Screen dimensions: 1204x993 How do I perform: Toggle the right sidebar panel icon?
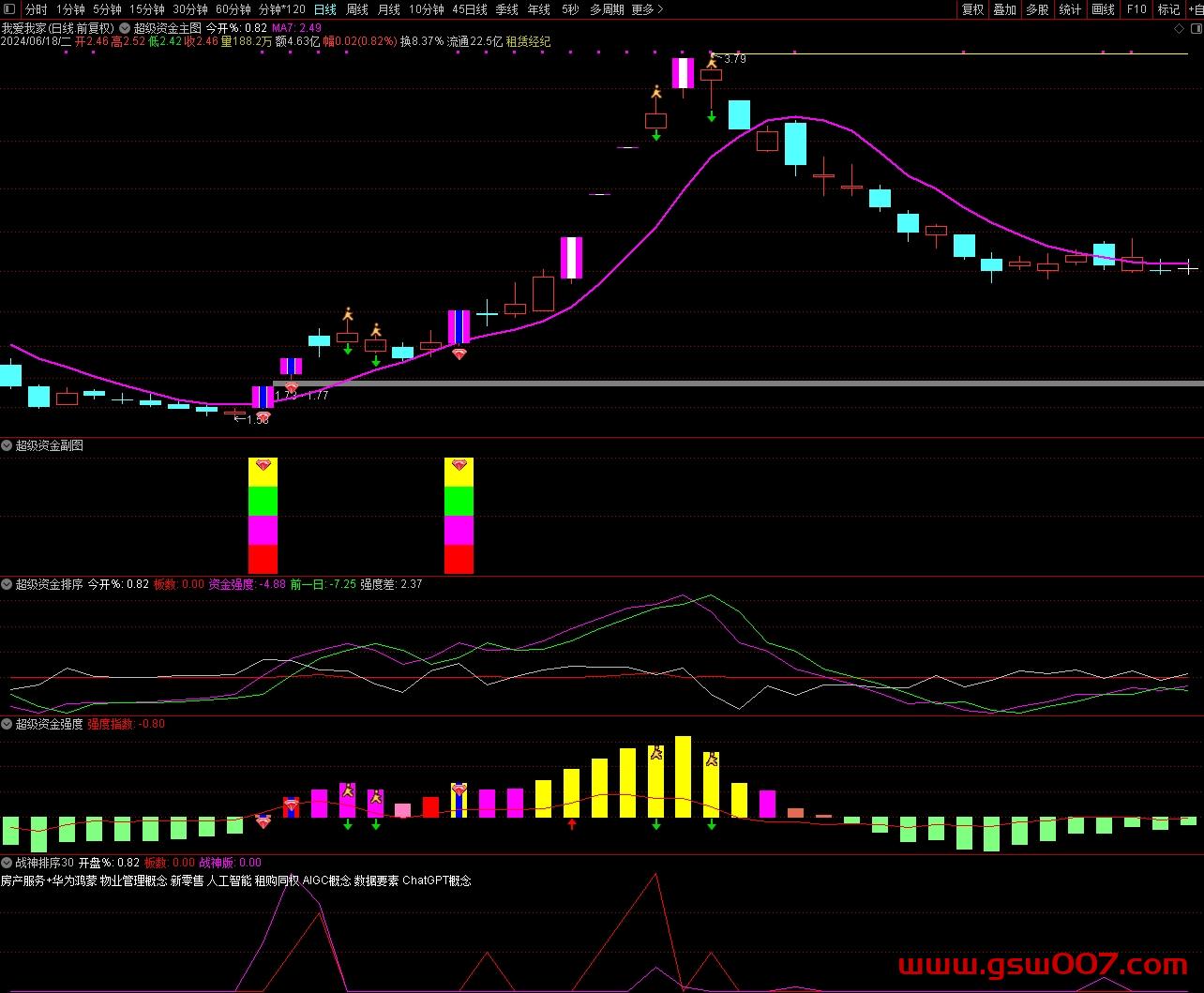pos(1195,29)
